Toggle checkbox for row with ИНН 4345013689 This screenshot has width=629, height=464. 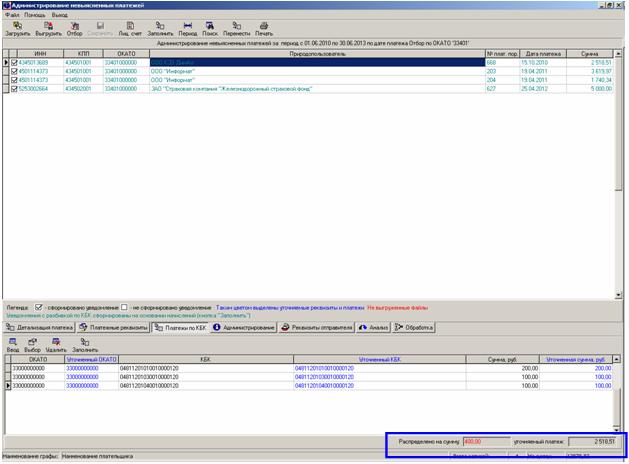tap(13, 63)
